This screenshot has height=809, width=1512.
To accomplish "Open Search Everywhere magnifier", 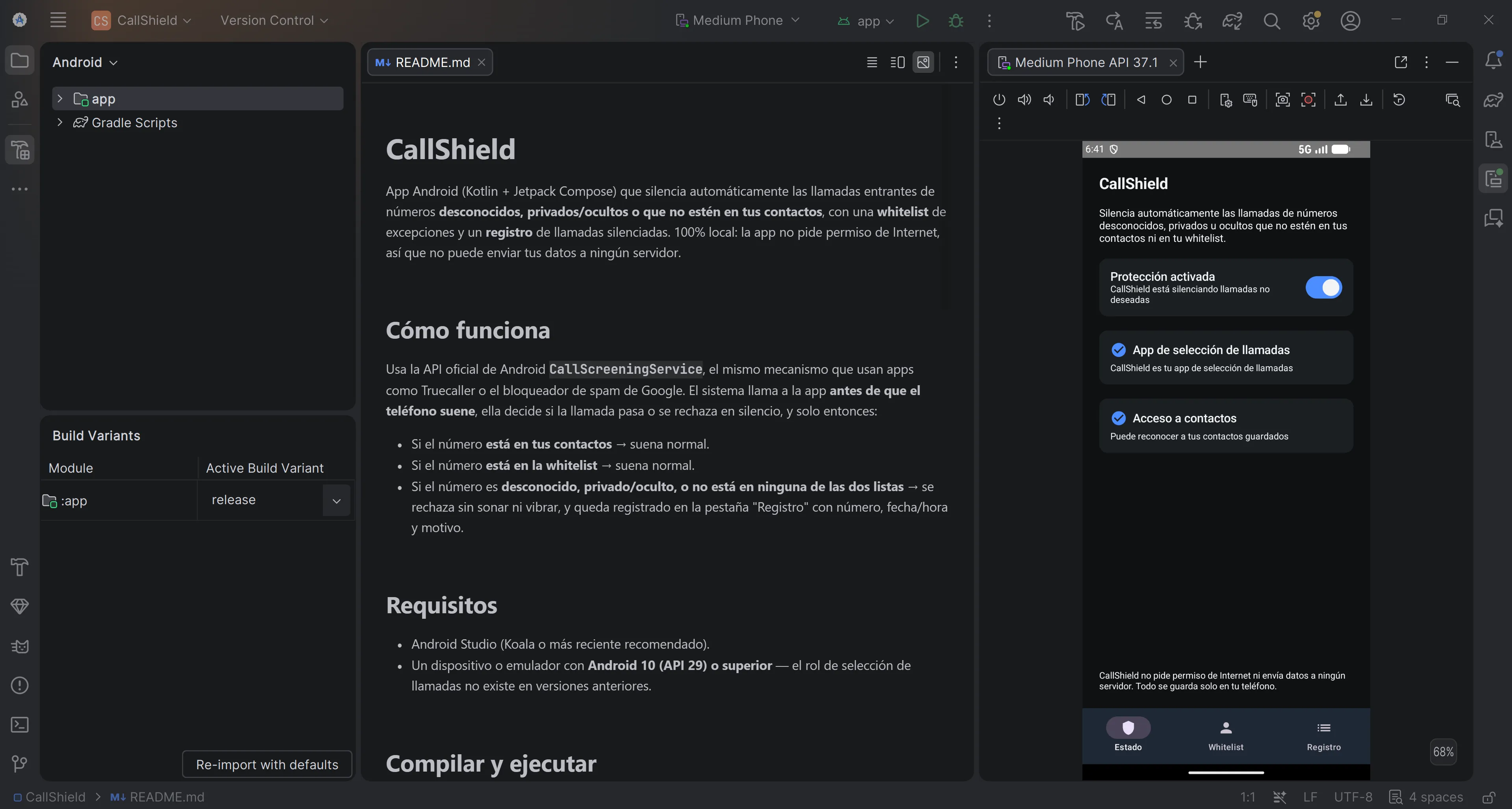I will click(1271, 20).
